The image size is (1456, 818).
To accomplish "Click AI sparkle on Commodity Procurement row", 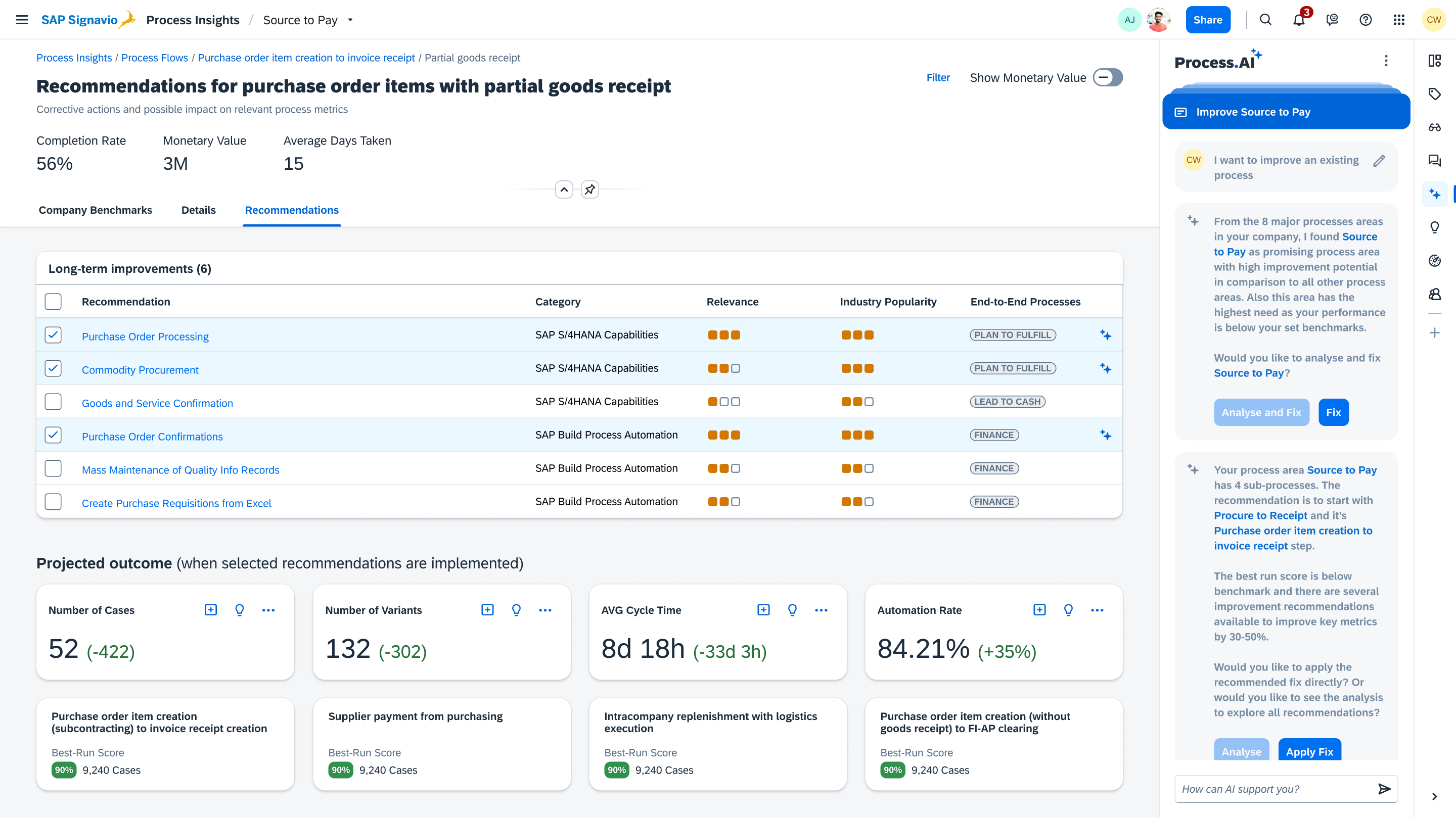I will point(1105,368).
